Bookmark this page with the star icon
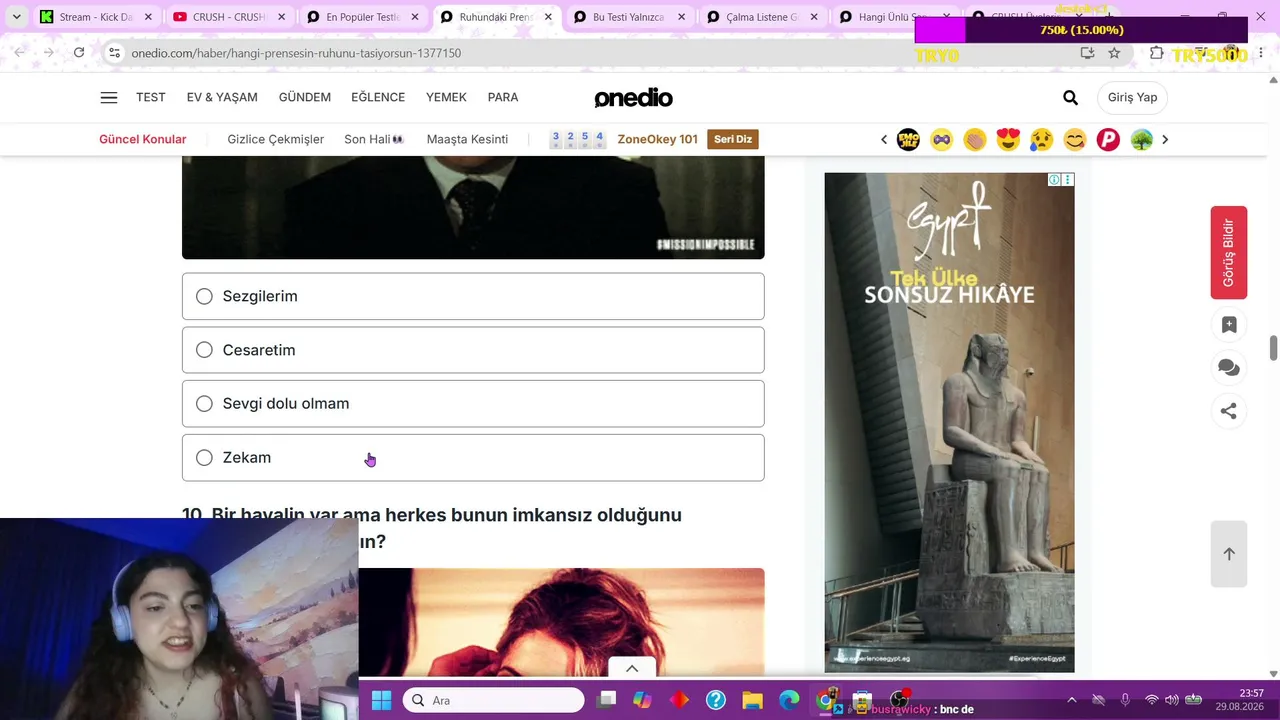 (1114, 53)
